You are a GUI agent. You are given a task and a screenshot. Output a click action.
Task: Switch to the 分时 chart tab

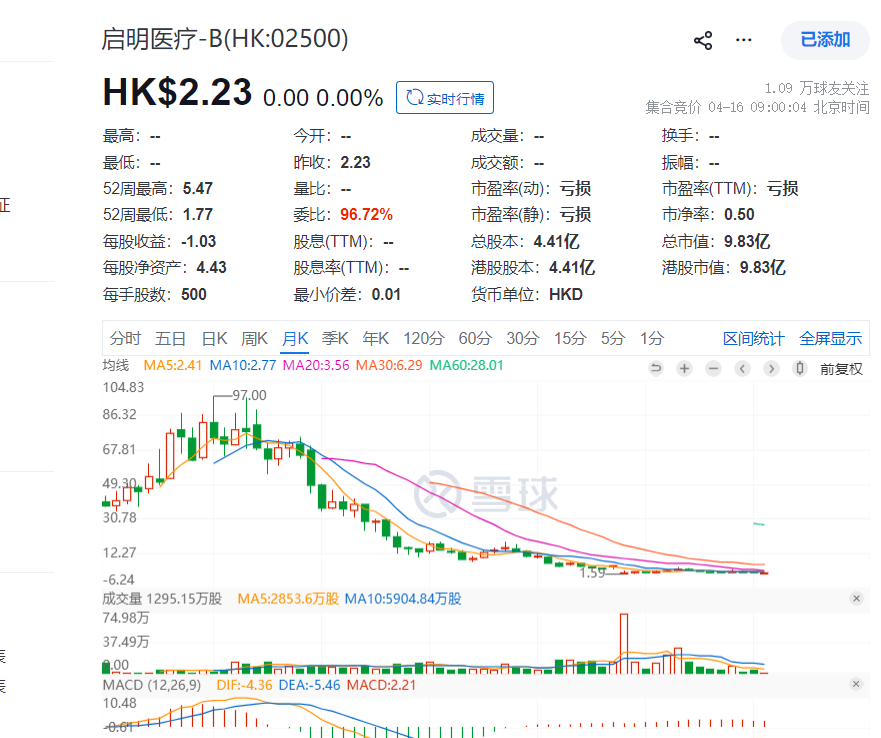(126, 338)
